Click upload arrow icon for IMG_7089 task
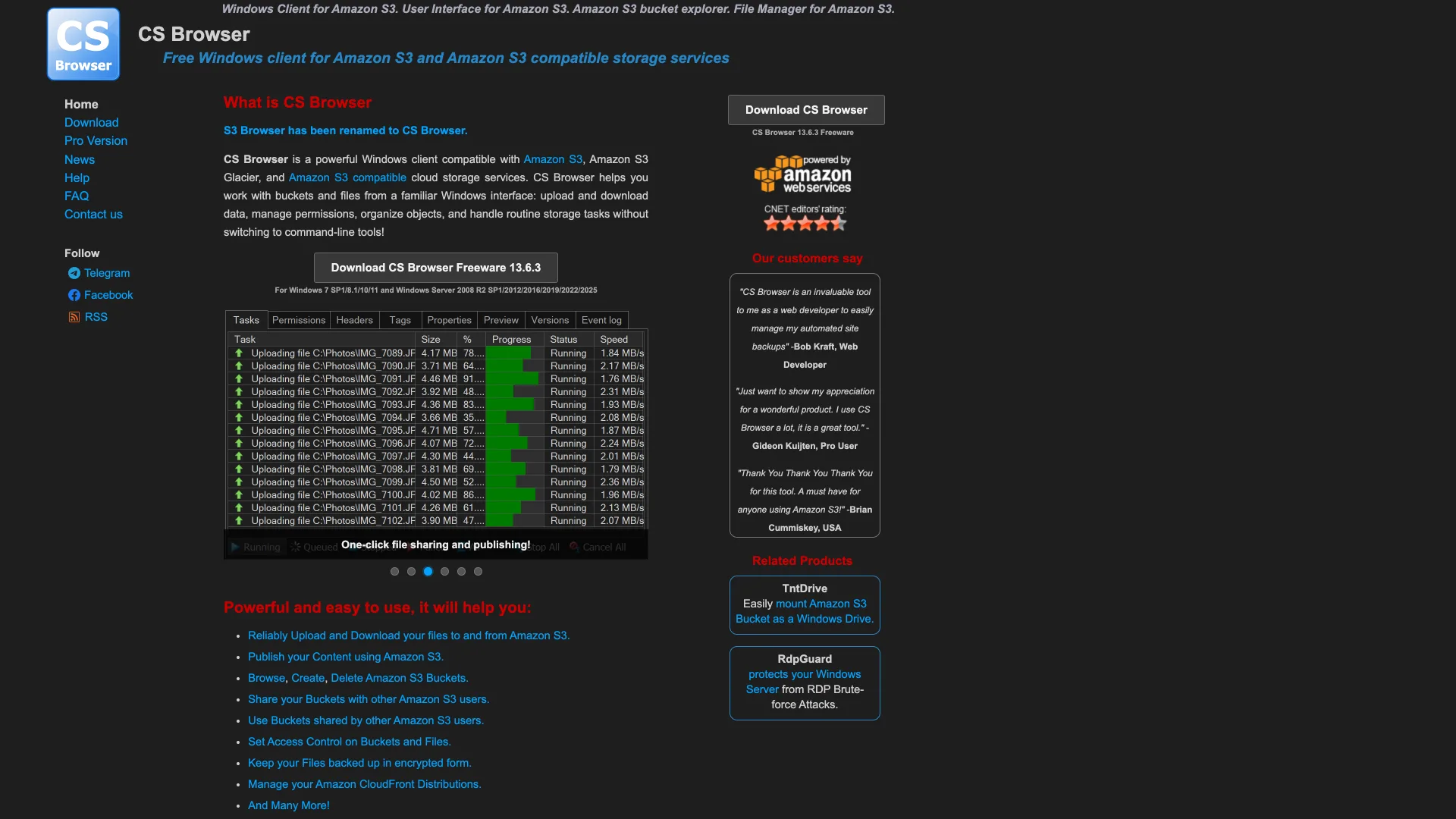 click(239, 353)
